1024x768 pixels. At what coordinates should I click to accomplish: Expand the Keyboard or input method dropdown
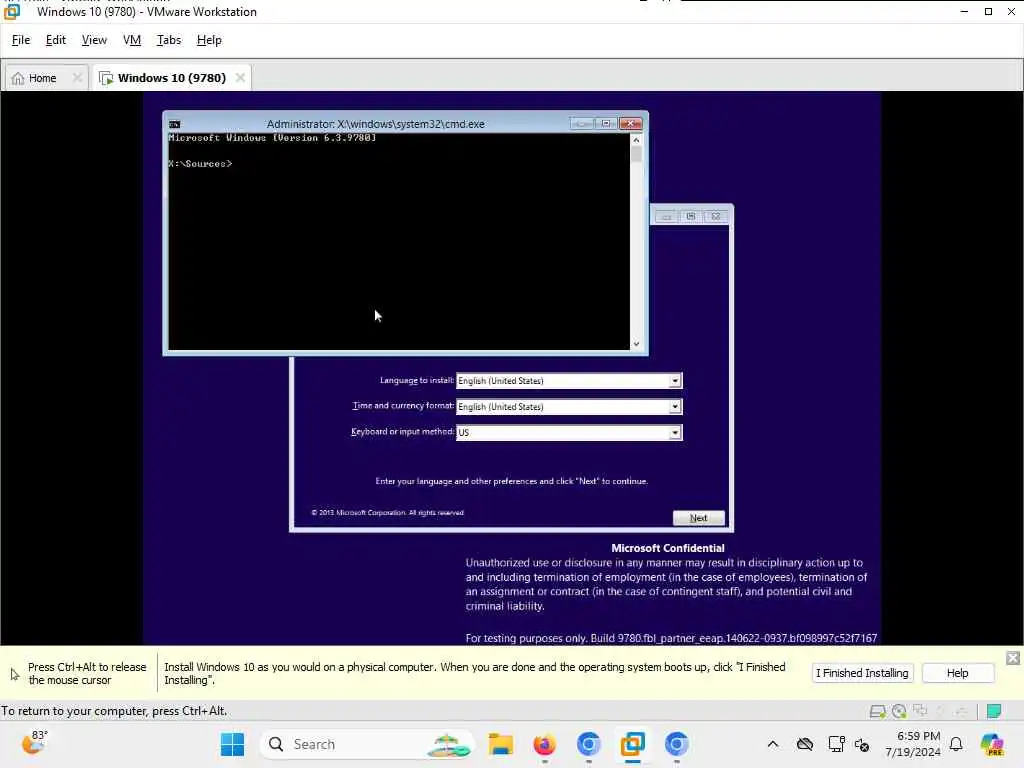(x=675, y=432)
